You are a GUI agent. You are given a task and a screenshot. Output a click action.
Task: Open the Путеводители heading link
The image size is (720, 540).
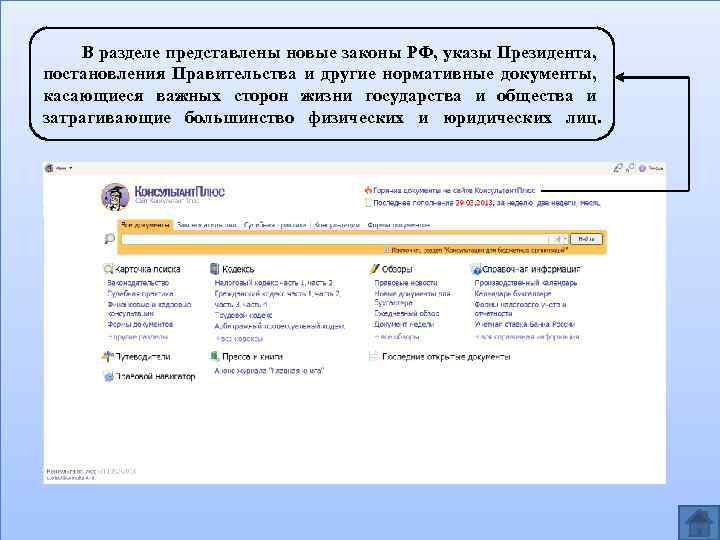[143, 357]
